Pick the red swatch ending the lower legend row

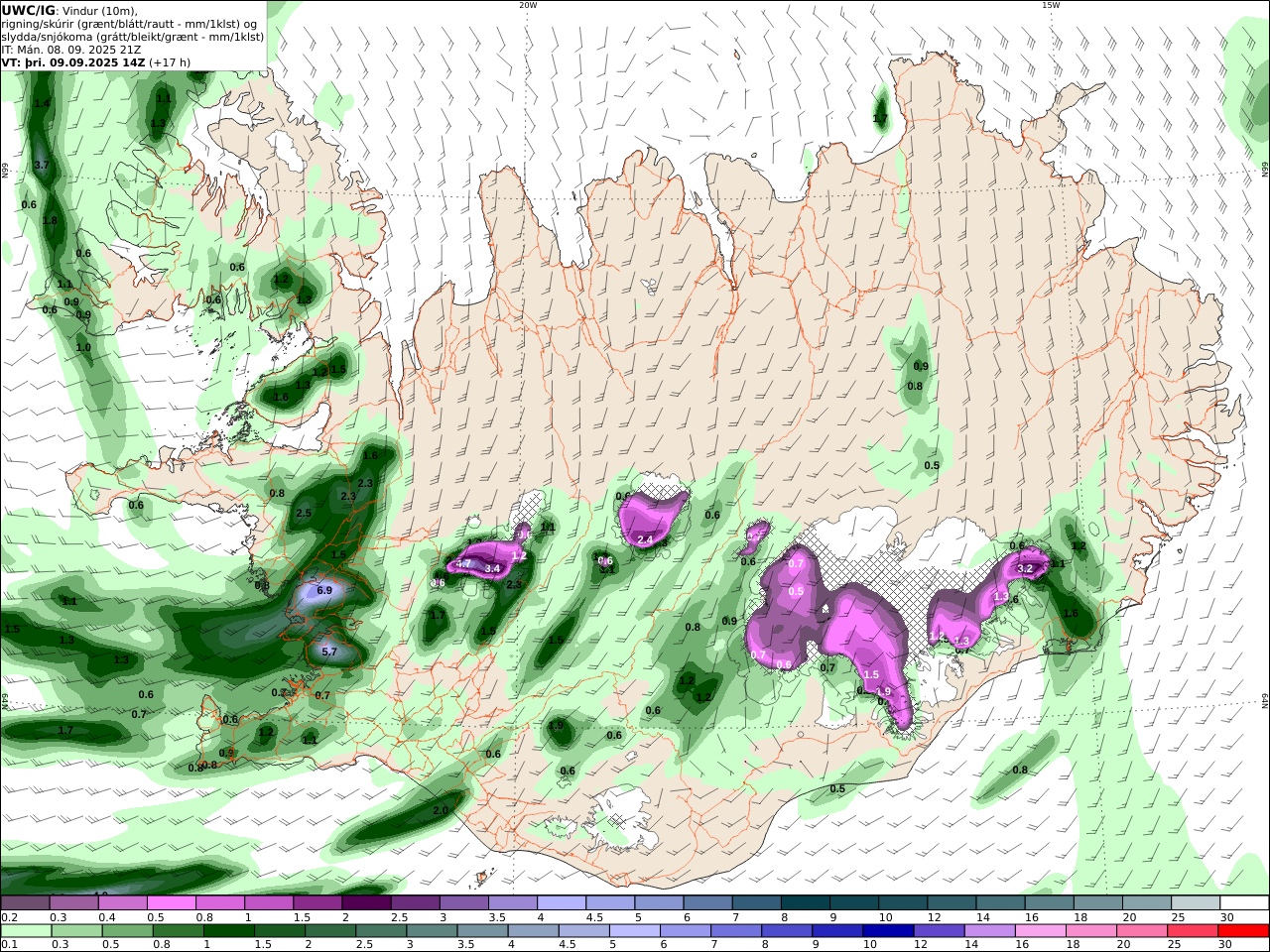click(1242, 931)
